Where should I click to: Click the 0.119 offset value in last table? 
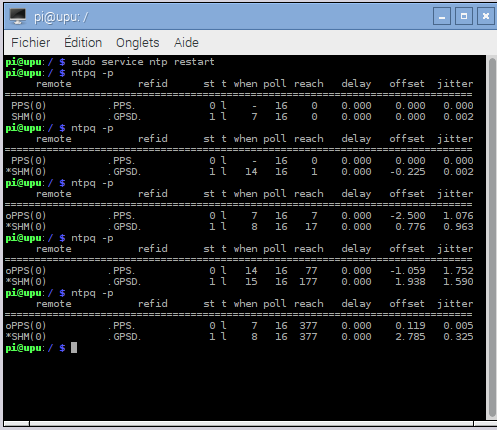coord(410,326)
